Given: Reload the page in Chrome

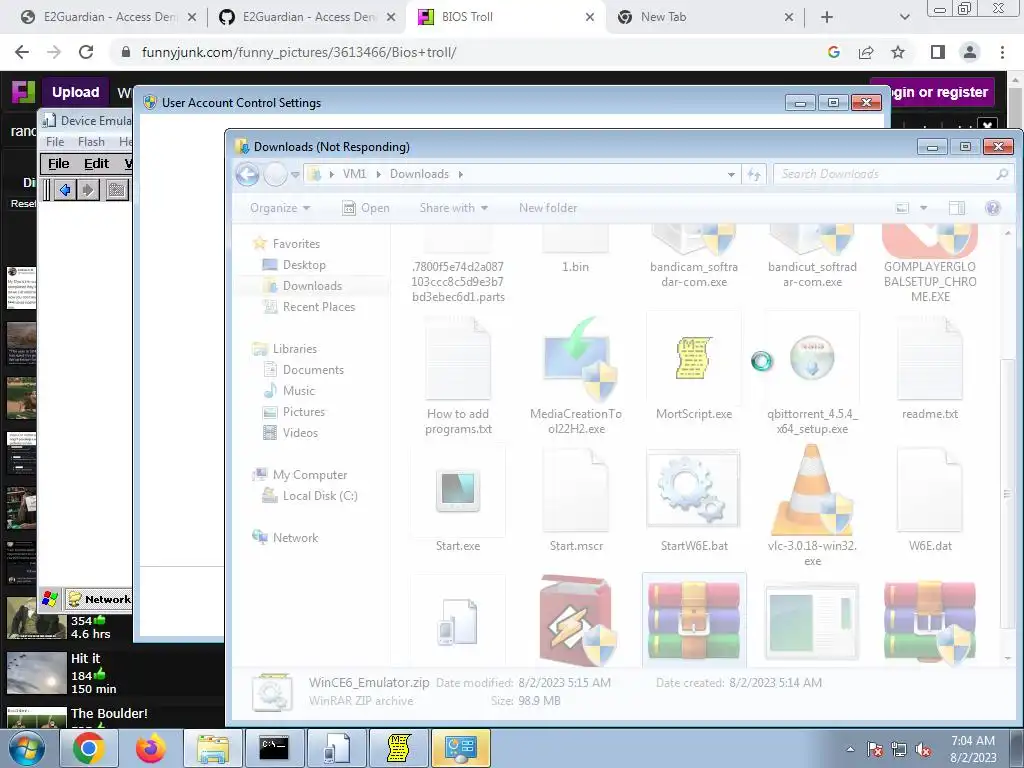Looking at the screenshot, I should tap(86, 52).
